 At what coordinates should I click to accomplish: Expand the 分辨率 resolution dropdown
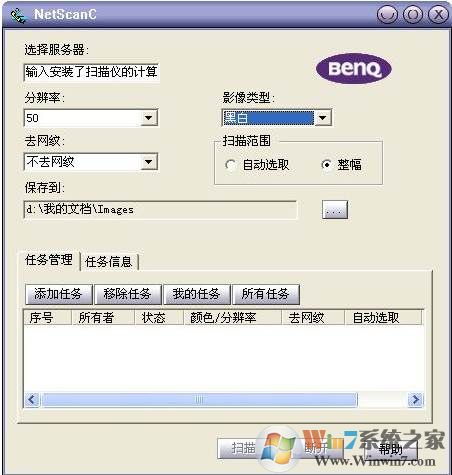[x=148, y=118]
